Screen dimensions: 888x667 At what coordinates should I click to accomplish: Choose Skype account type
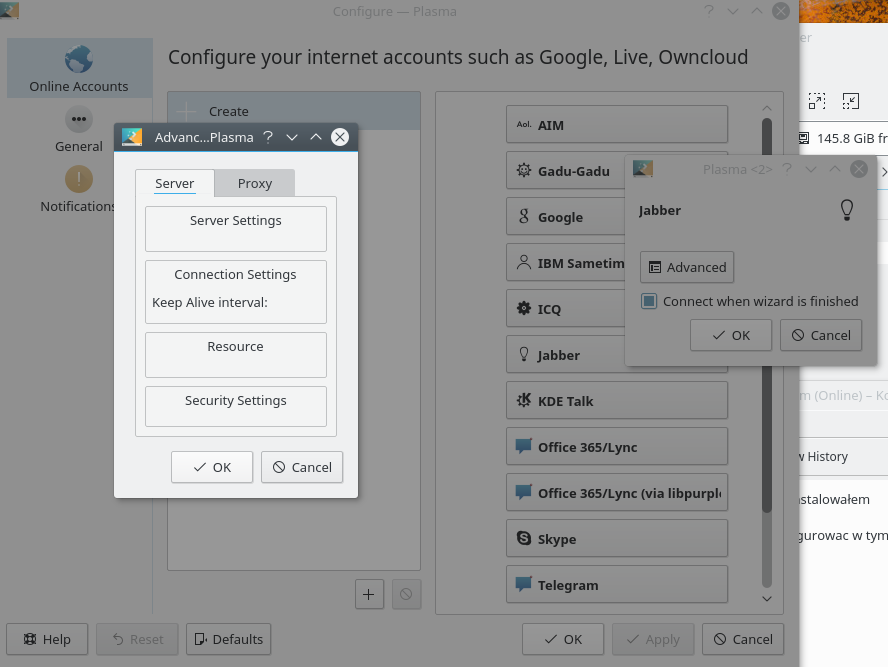point(617,538)
